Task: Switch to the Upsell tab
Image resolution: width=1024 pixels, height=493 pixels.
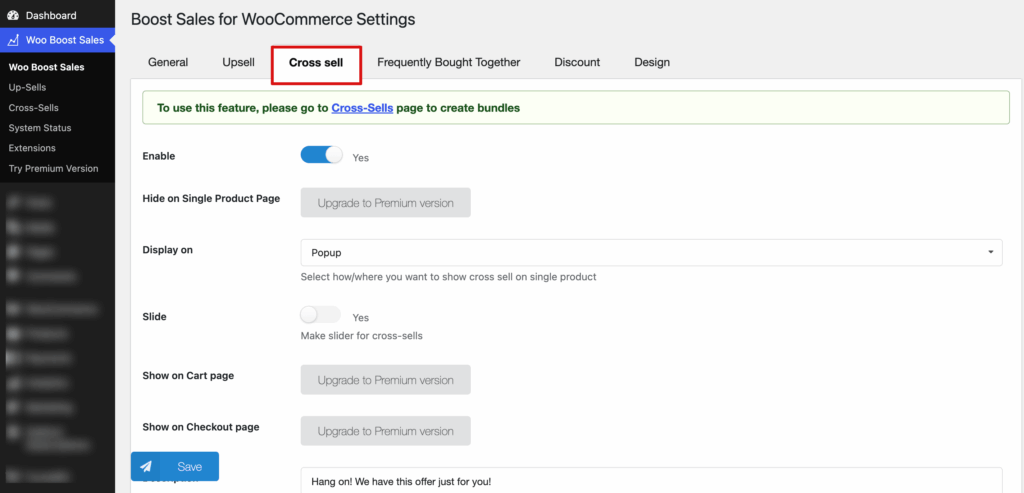Action: click(x=238, y=63)
